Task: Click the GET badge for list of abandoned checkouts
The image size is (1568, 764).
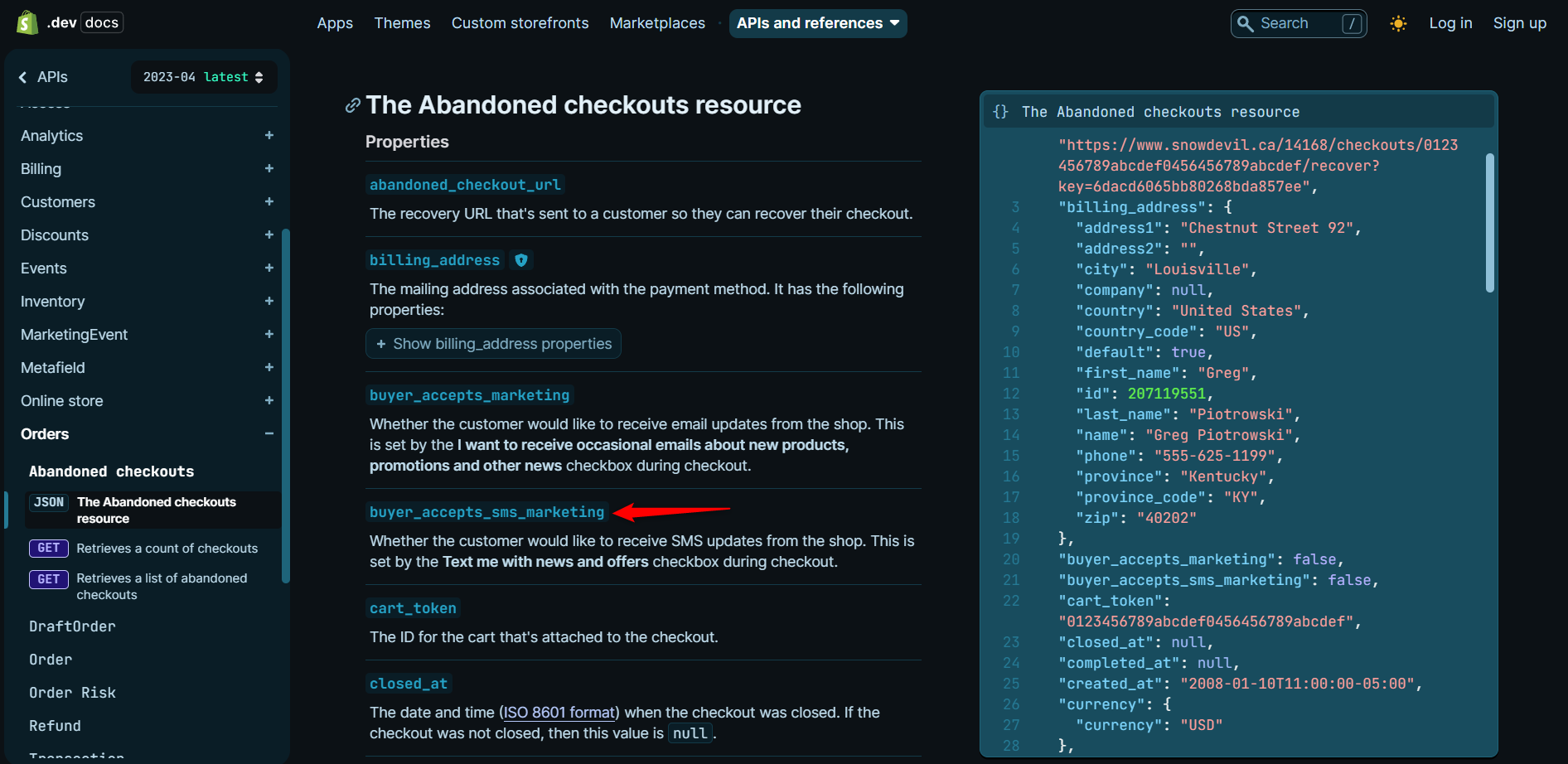Action: (48, 579)
